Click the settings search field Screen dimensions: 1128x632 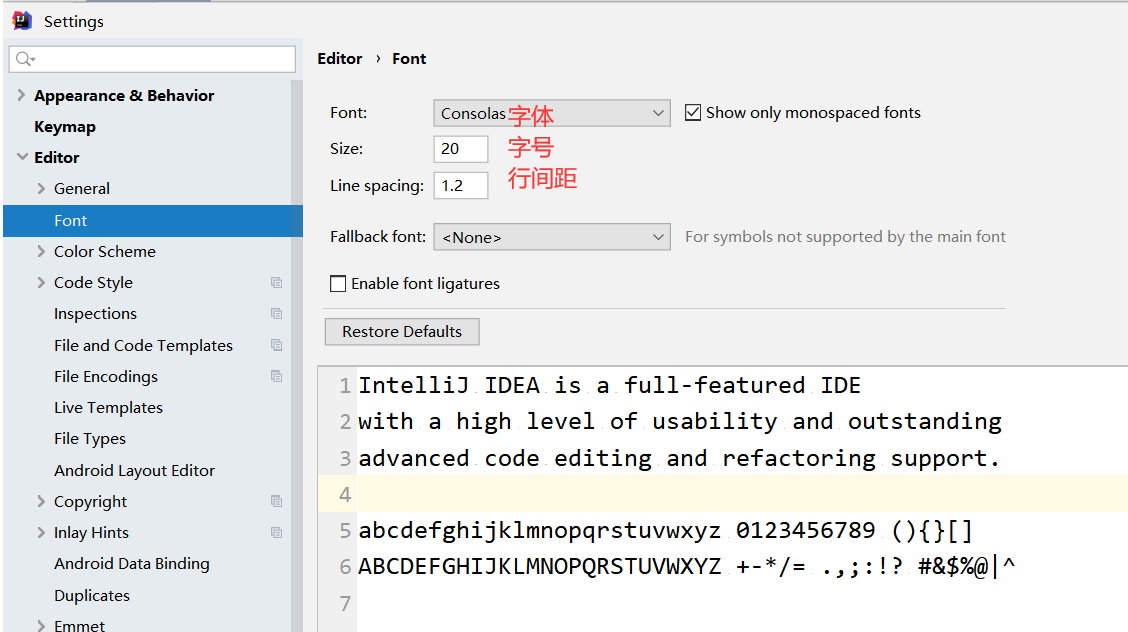153,59
